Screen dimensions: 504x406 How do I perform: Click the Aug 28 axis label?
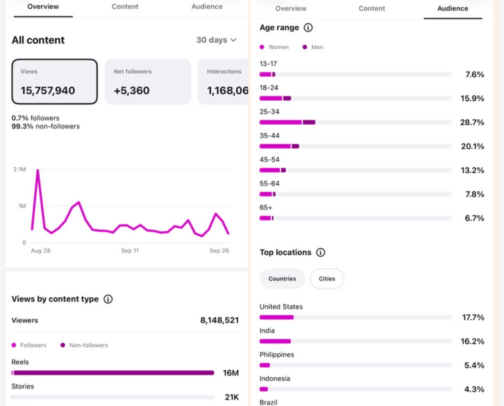41,251
